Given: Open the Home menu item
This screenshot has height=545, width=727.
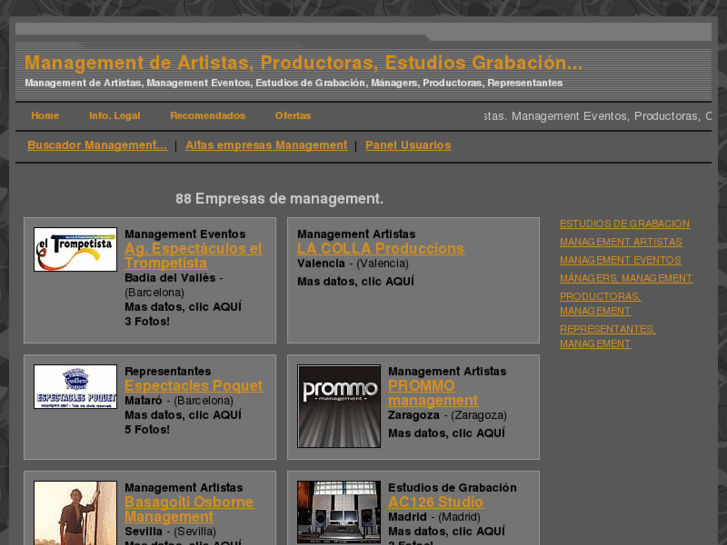Looking at the screenshot, I should [x=45, y=116].
